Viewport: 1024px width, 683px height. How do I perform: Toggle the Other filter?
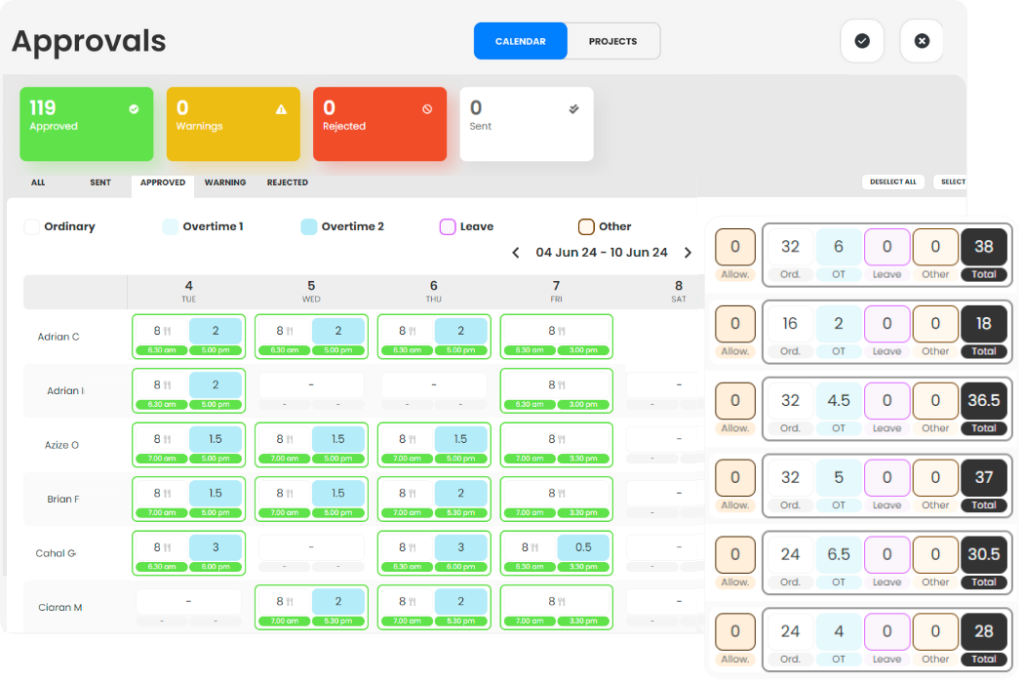click(585, 227)
